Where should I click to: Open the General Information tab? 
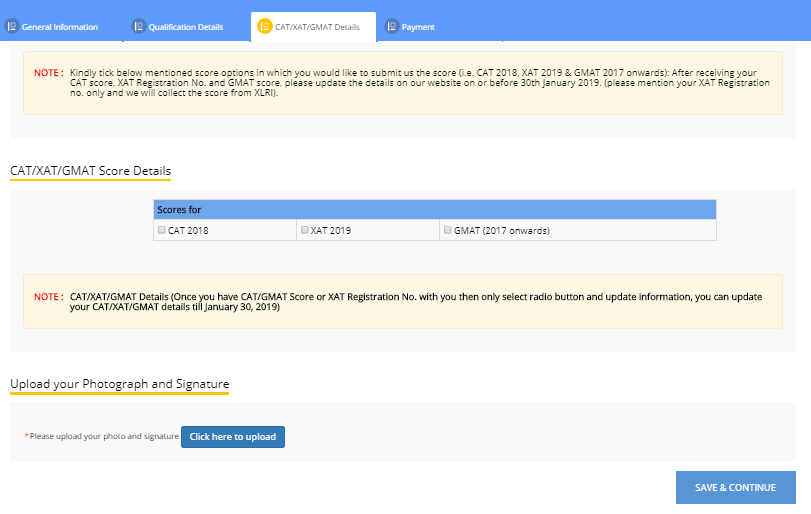coord(59,27)
